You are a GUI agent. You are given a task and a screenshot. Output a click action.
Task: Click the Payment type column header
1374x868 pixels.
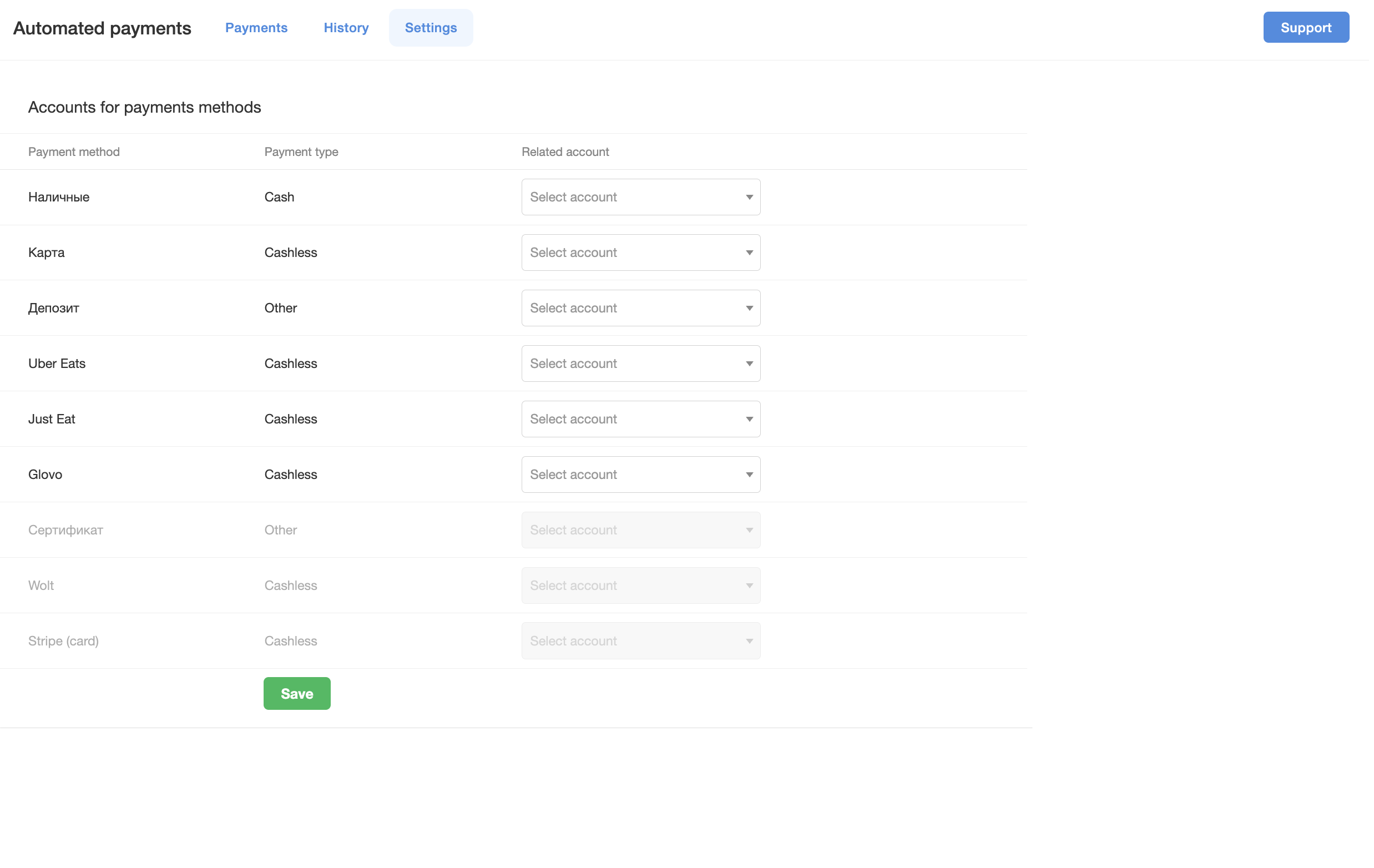[301, 152]
